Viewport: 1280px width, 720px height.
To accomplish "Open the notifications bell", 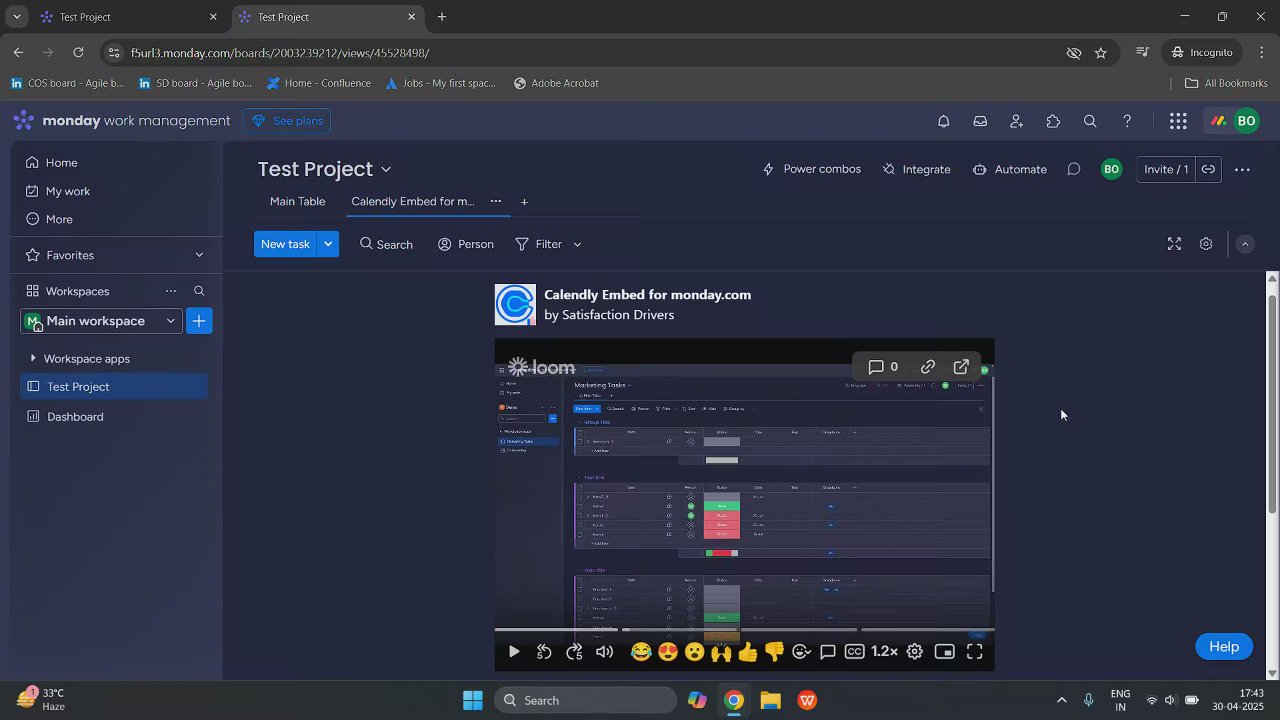I will pyautogui.click(x=943, y=121).
